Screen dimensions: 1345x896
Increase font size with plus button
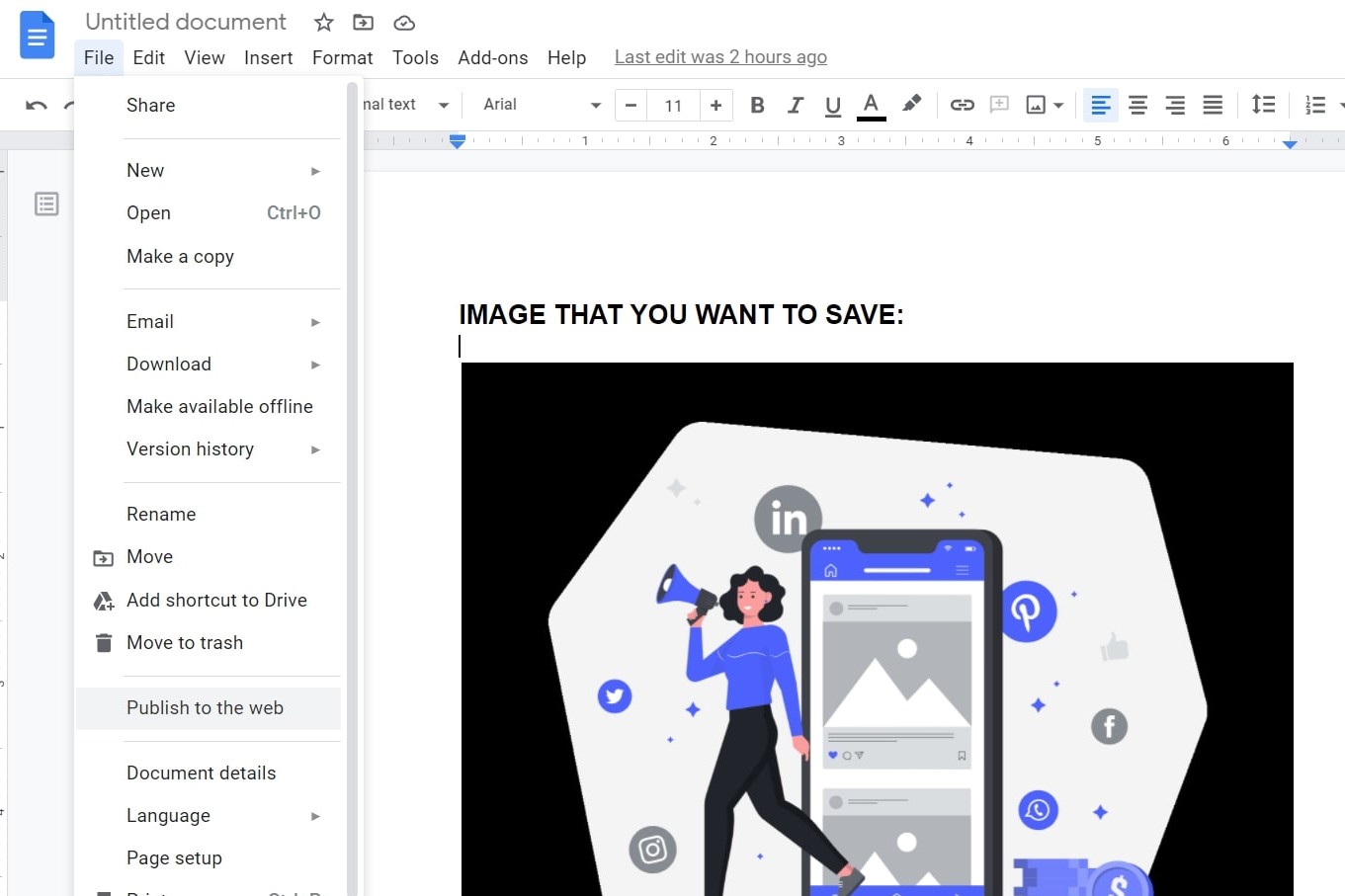tap(715, 105)
